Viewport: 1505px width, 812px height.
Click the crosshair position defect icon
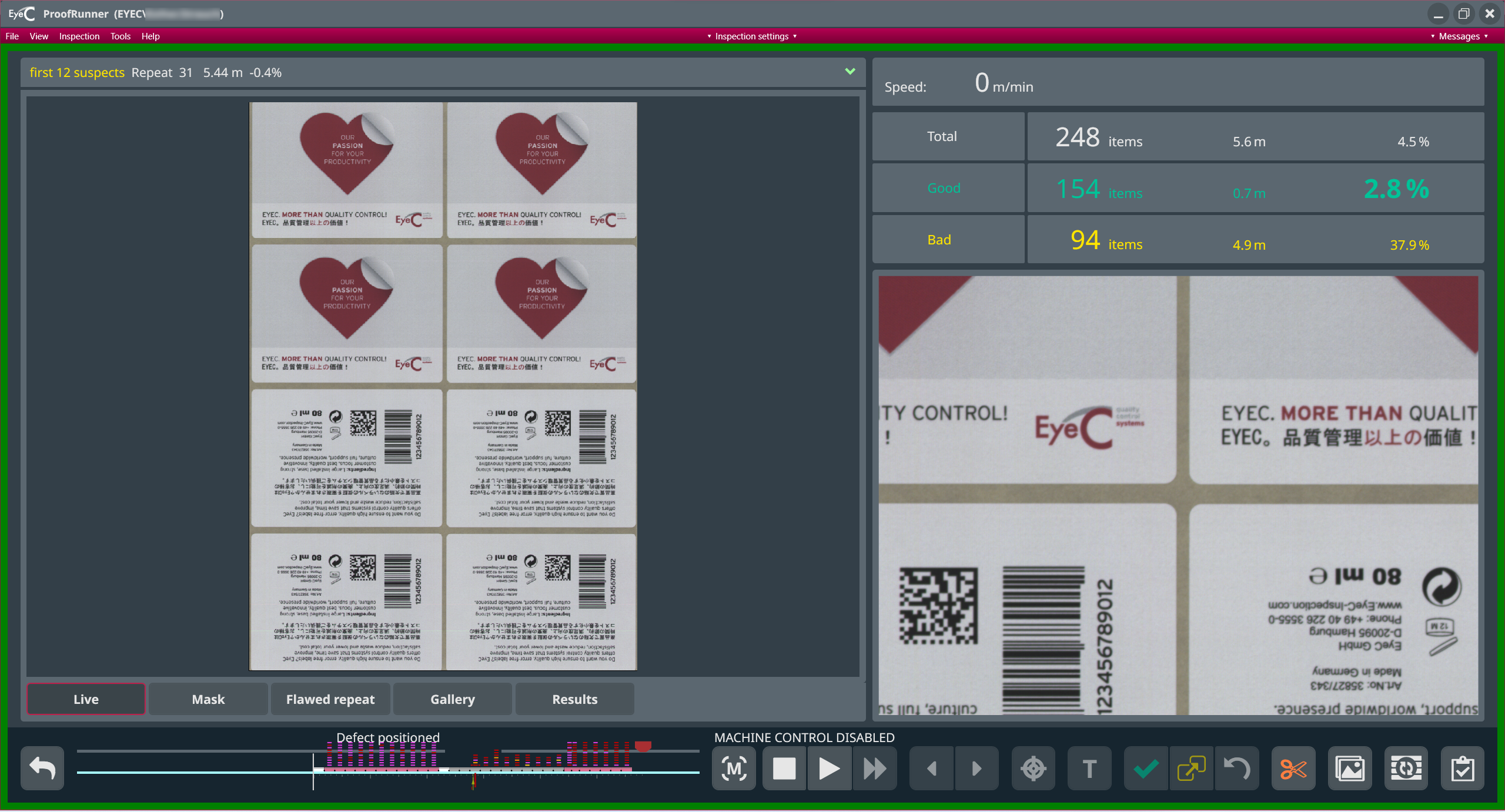1033,768
